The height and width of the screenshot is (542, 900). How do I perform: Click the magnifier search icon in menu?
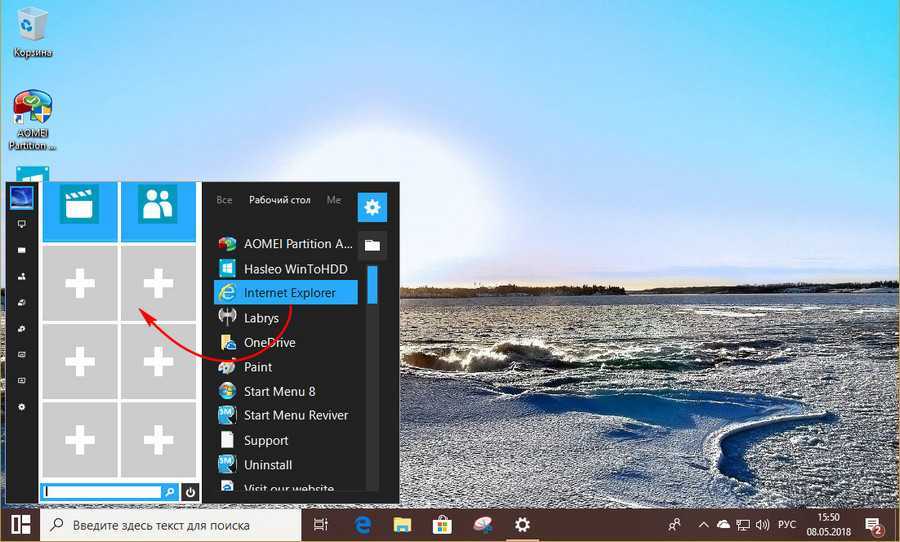pos(170,492)
